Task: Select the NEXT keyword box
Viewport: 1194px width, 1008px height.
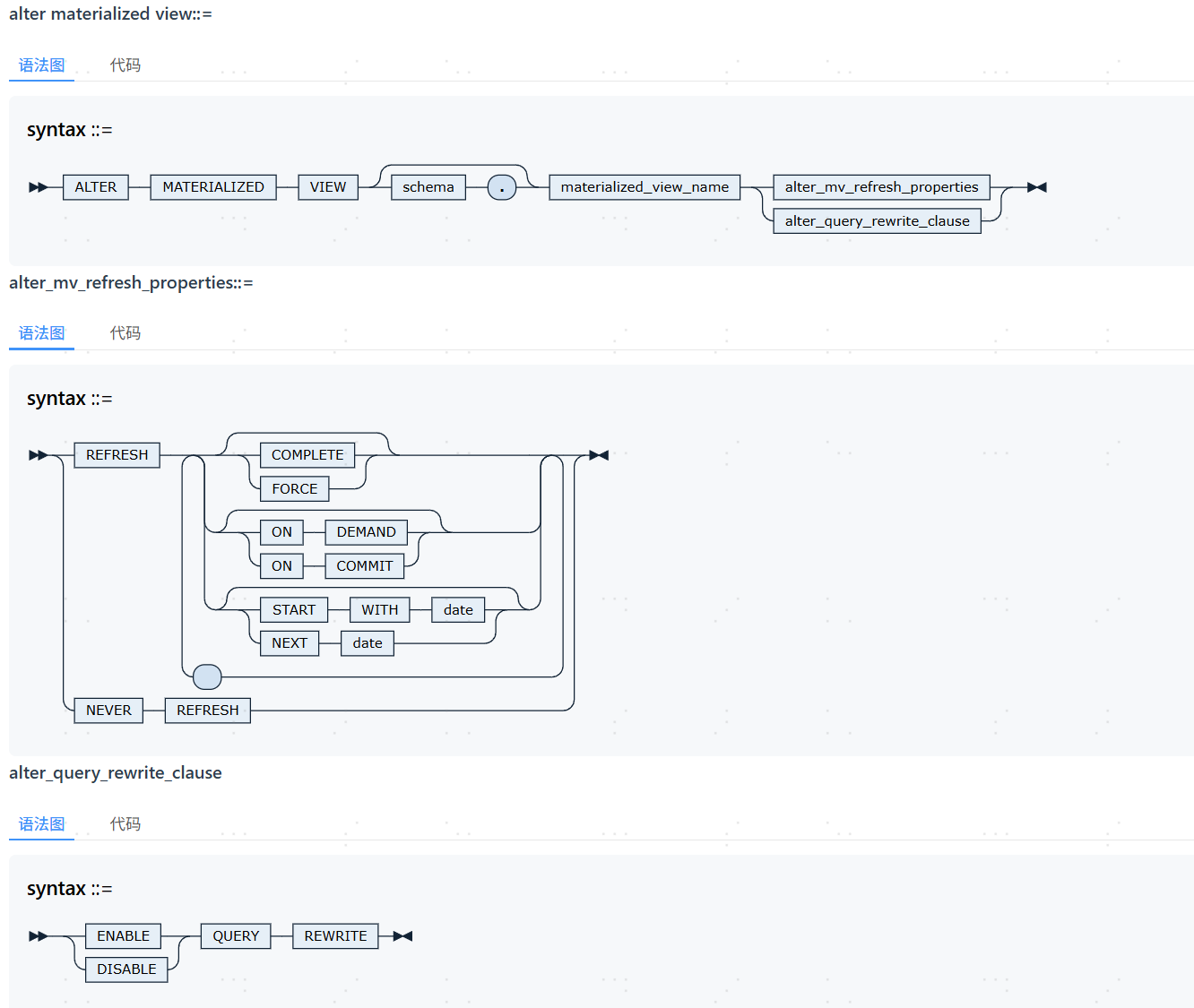Action: [290, 643]
